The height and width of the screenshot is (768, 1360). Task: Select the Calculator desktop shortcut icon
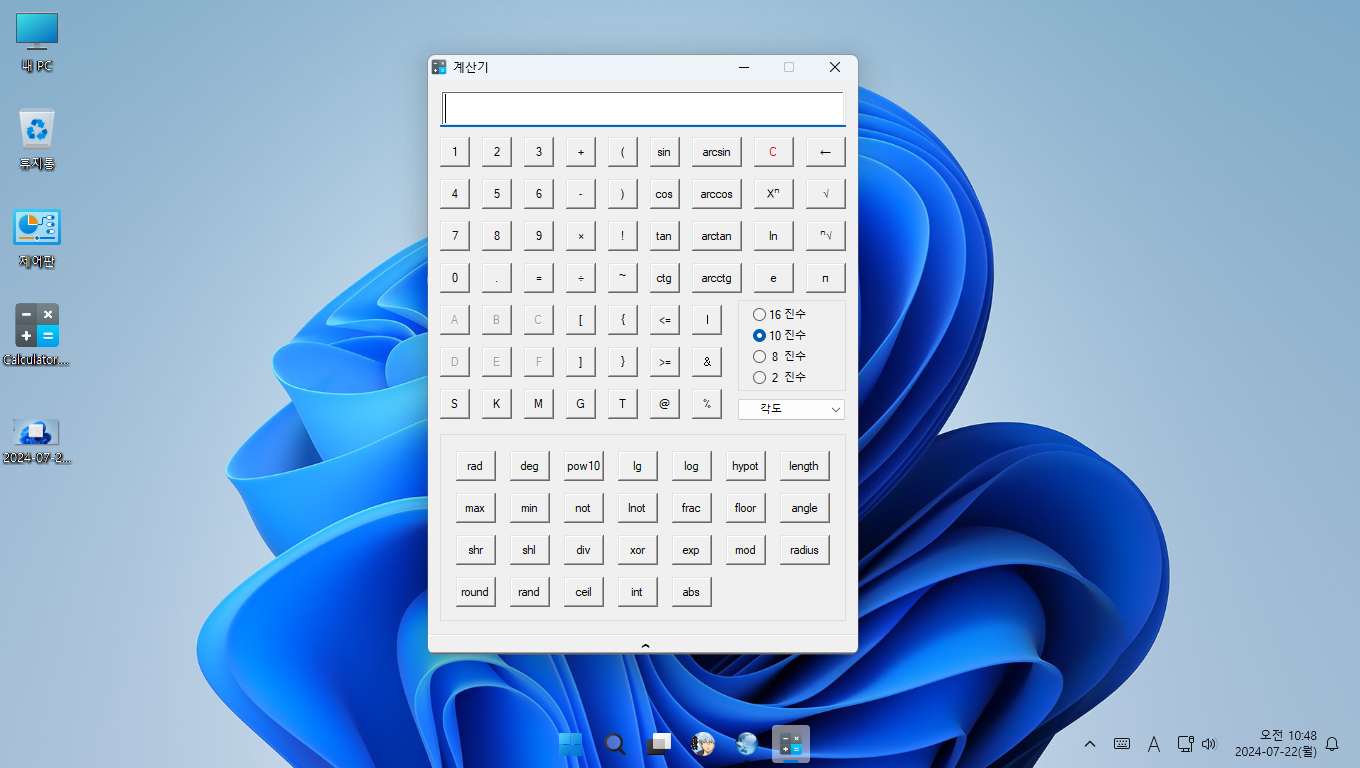pyautogui.click(x=37, y=335)
